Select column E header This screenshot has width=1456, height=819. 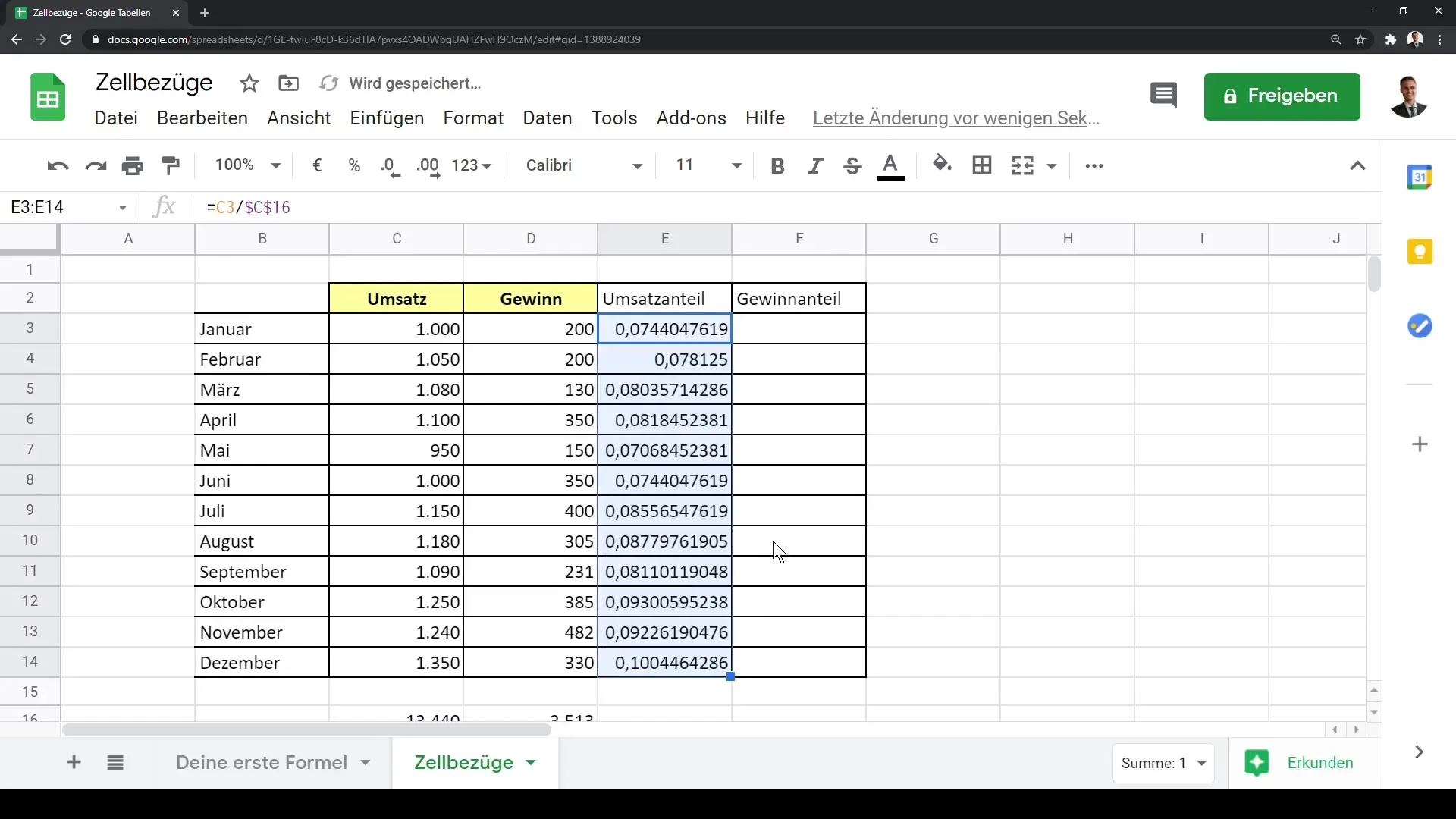tap(664, 239)
